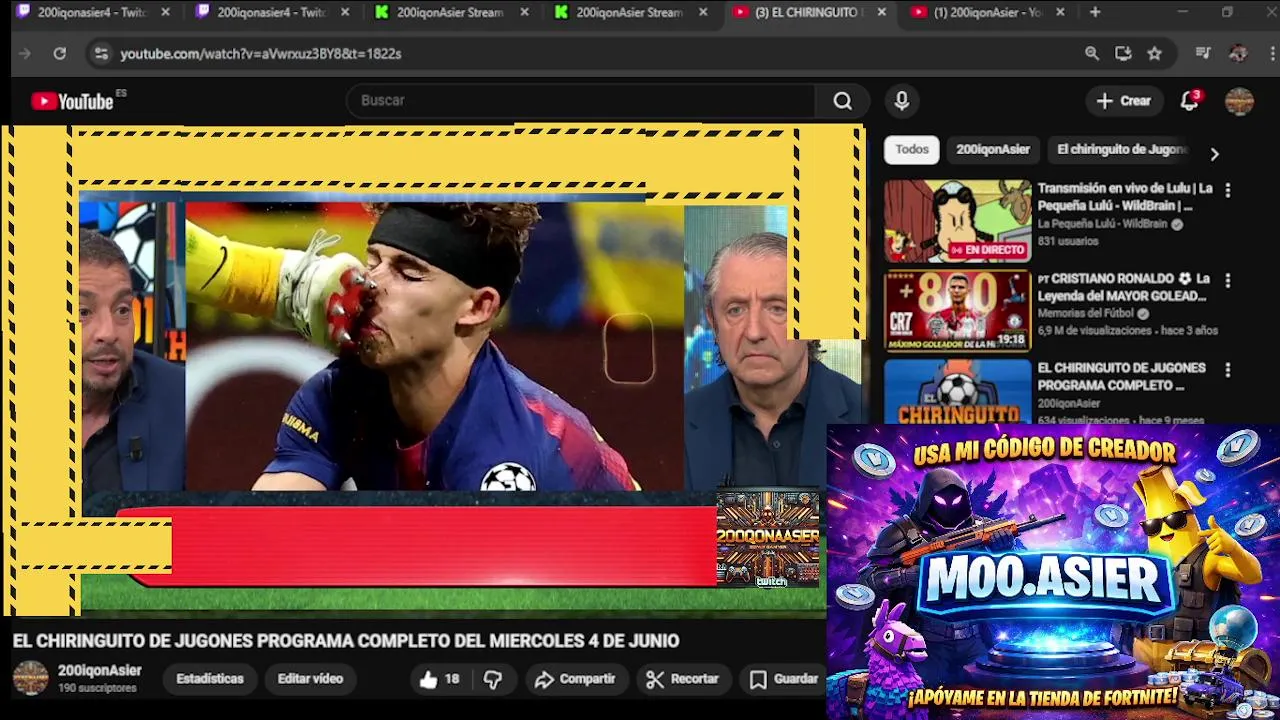
Task: Open 200iqonAsier channel name link below video
Action: pyautogui.click(x=99, y=671)
